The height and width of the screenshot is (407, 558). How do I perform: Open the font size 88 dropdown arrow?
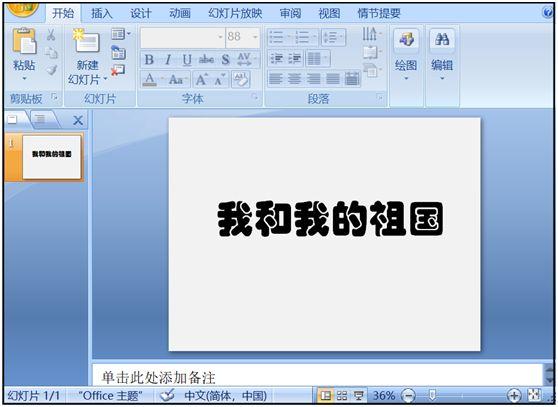coord(255,37)
